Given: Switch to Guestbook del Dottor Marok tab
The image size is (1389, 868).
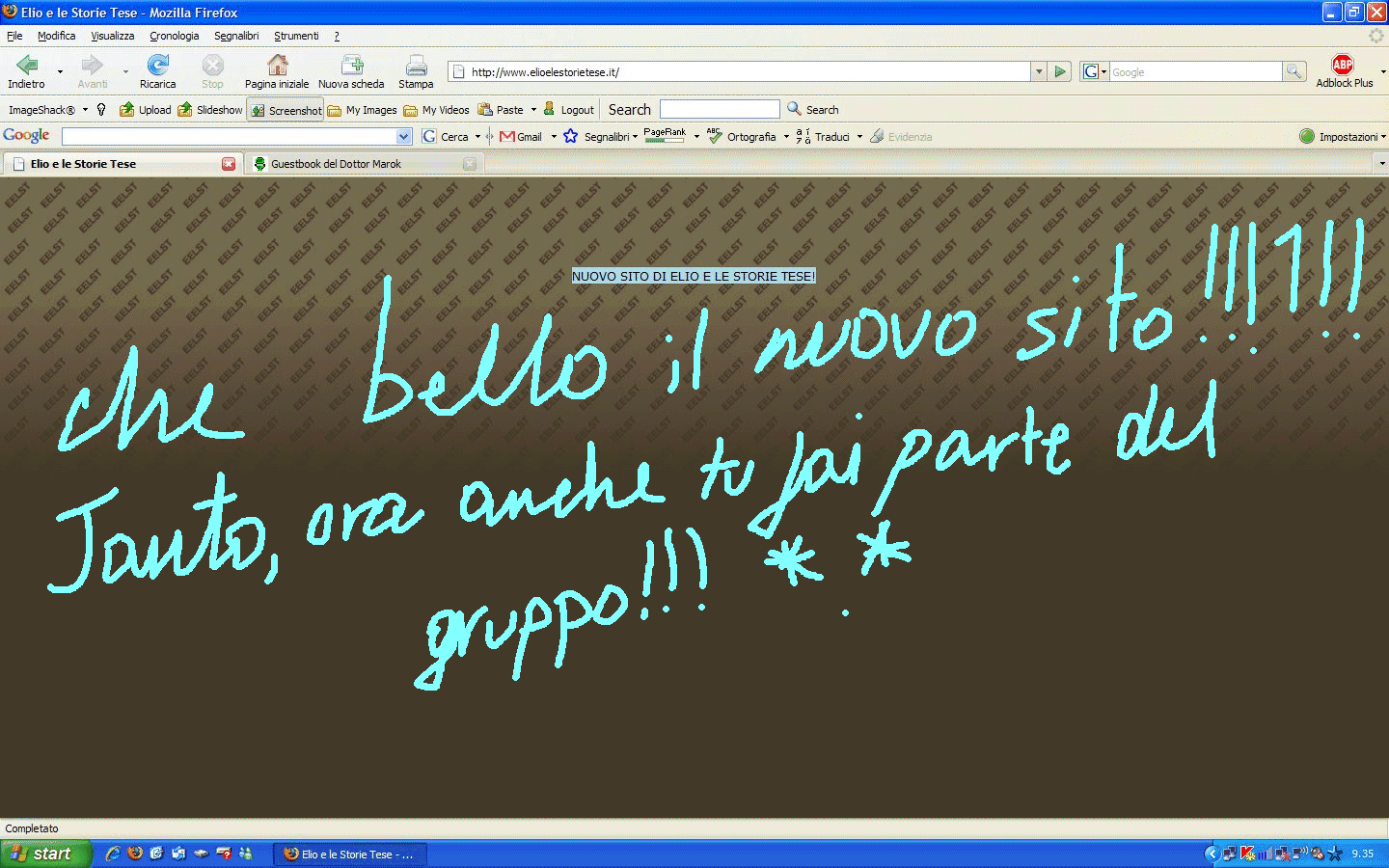Looking at the screenshot, I should tap(365, 164).
